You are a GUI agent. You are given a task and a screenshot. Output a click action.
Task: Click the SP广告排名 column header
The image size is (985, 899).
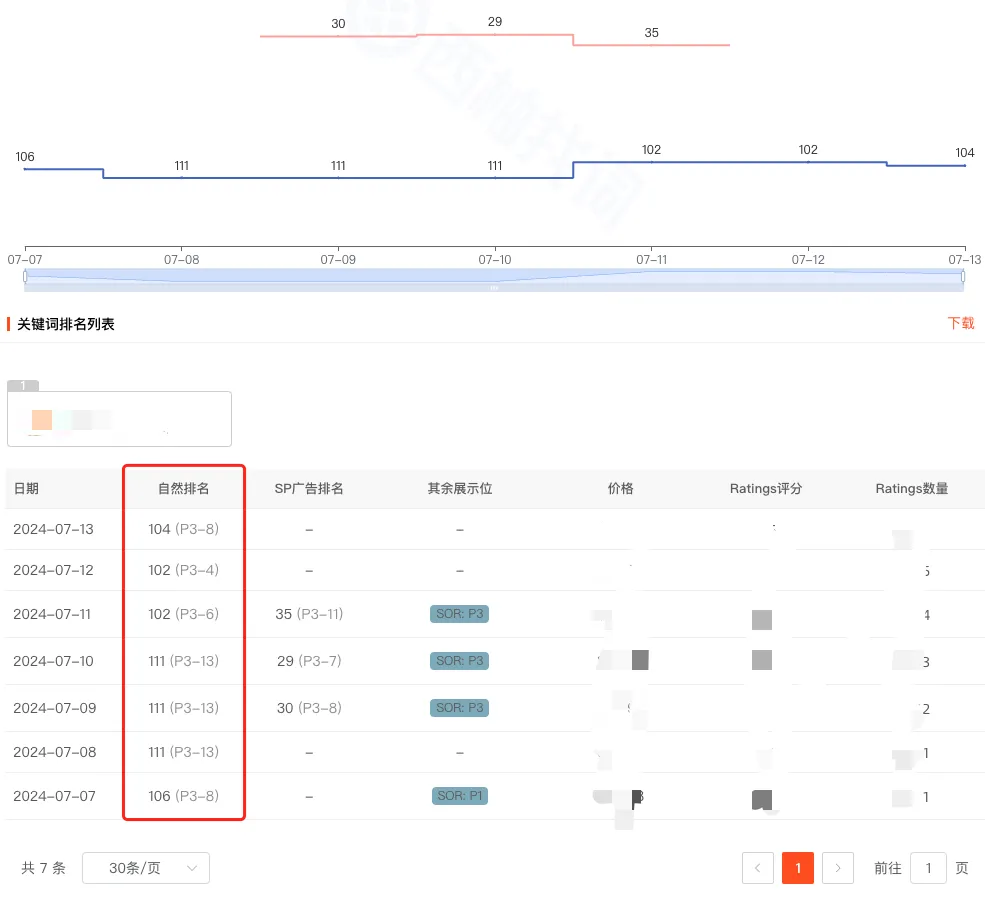pyautogui.click(x=309, y=489)
